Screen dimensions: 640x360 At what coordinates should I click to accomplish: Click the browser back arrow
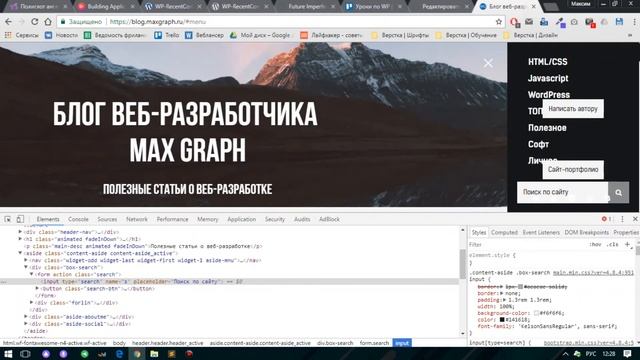(x=8, y=22)
